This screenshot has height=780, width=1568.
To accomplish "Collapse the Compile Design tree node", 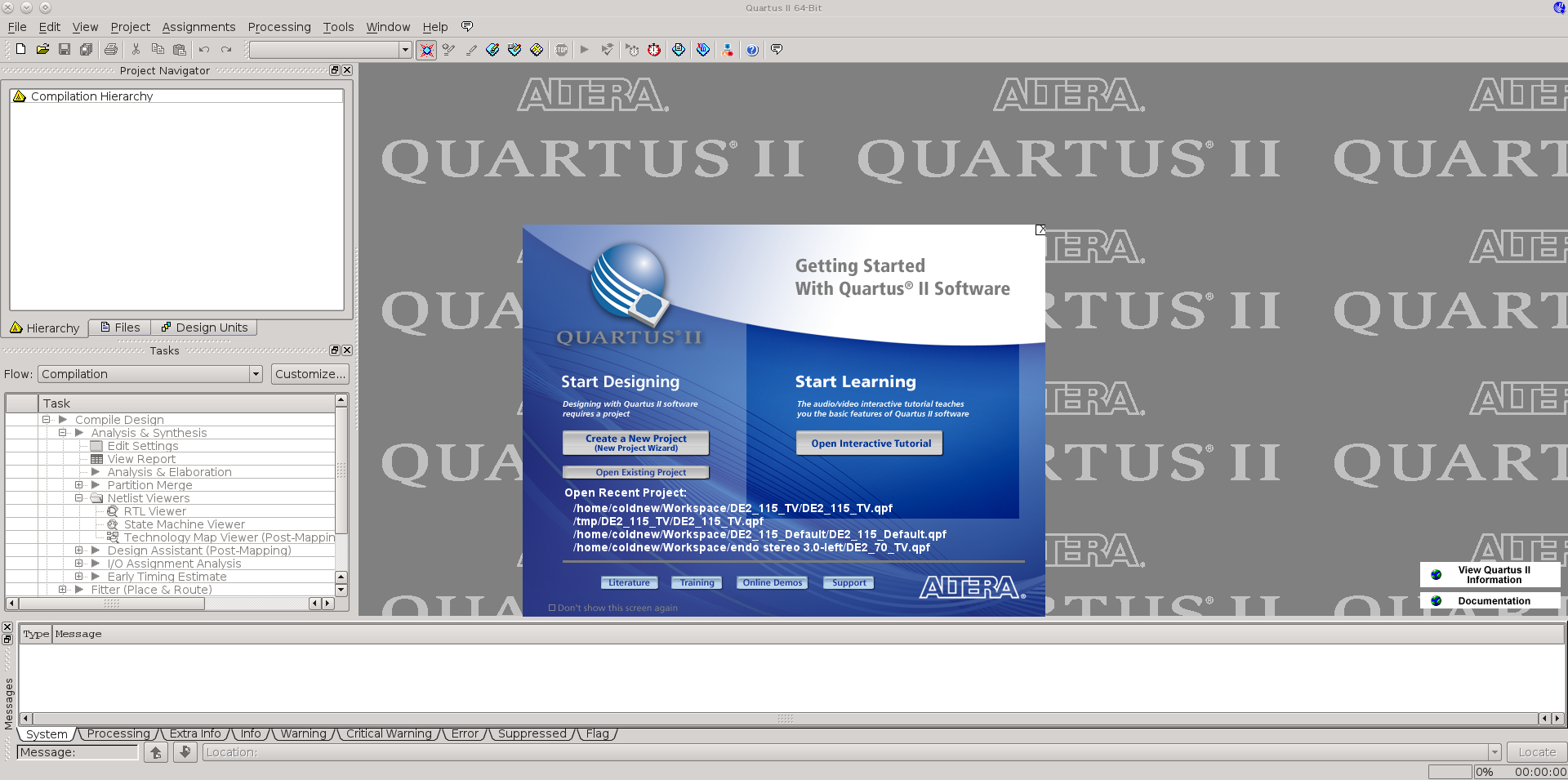I will [x=47, y=420].
